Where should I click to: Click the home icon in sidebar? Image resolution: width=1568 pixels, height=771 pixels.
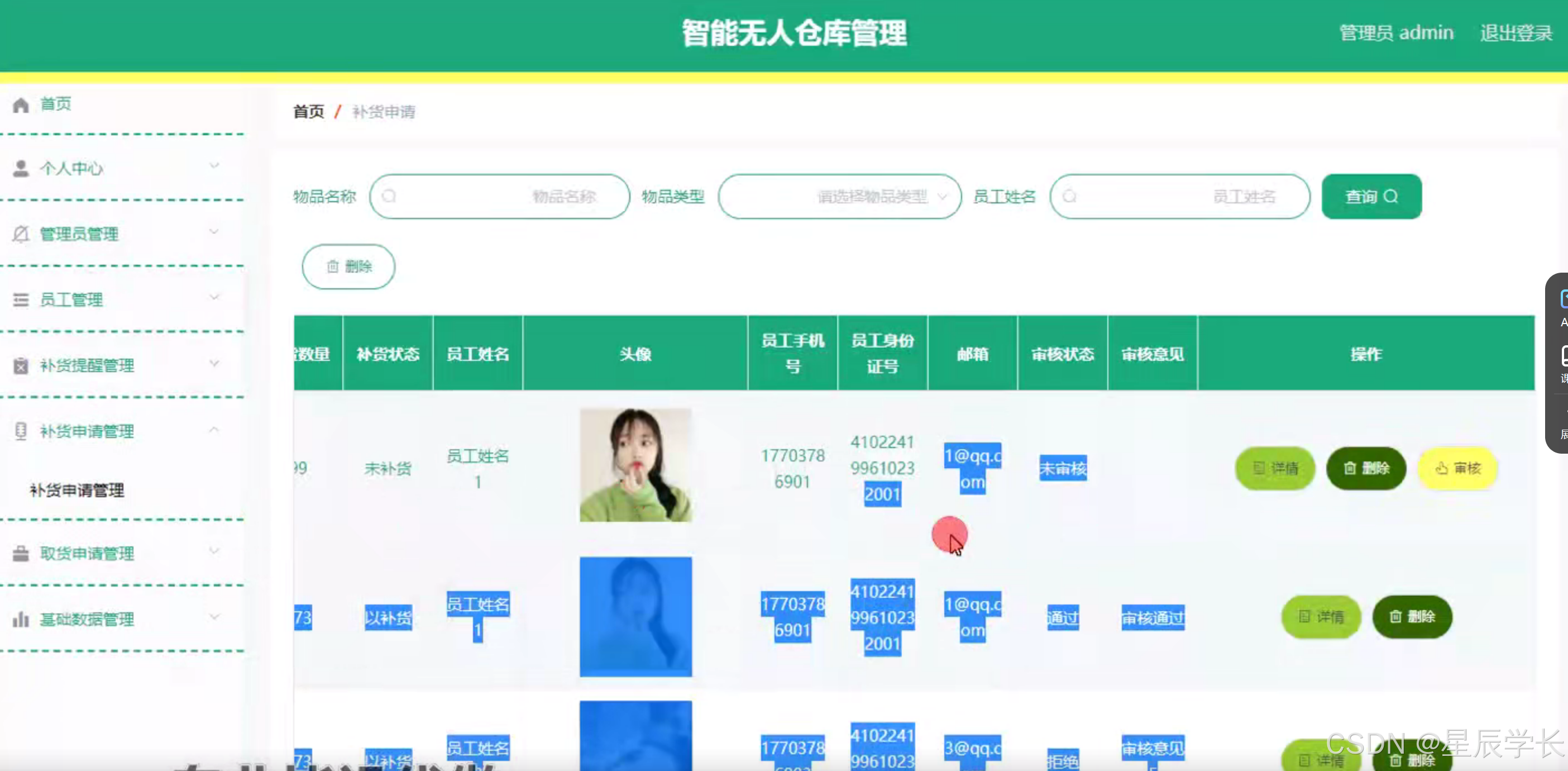coord(21,104)
